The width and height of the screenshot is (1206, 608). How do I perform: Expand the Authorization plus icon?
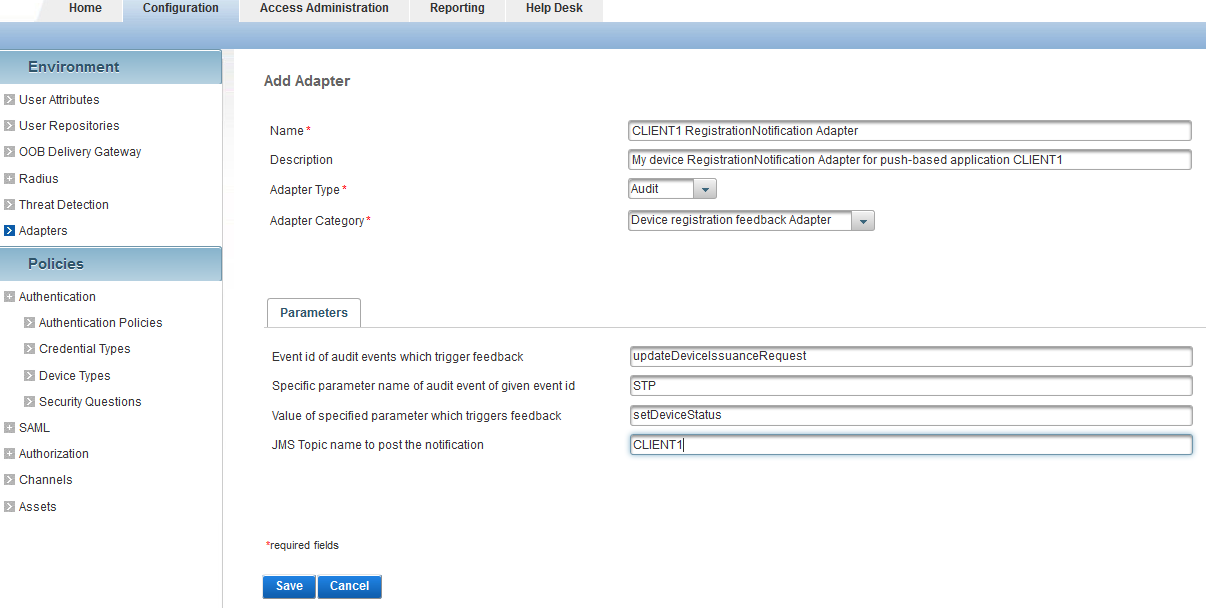9,454
